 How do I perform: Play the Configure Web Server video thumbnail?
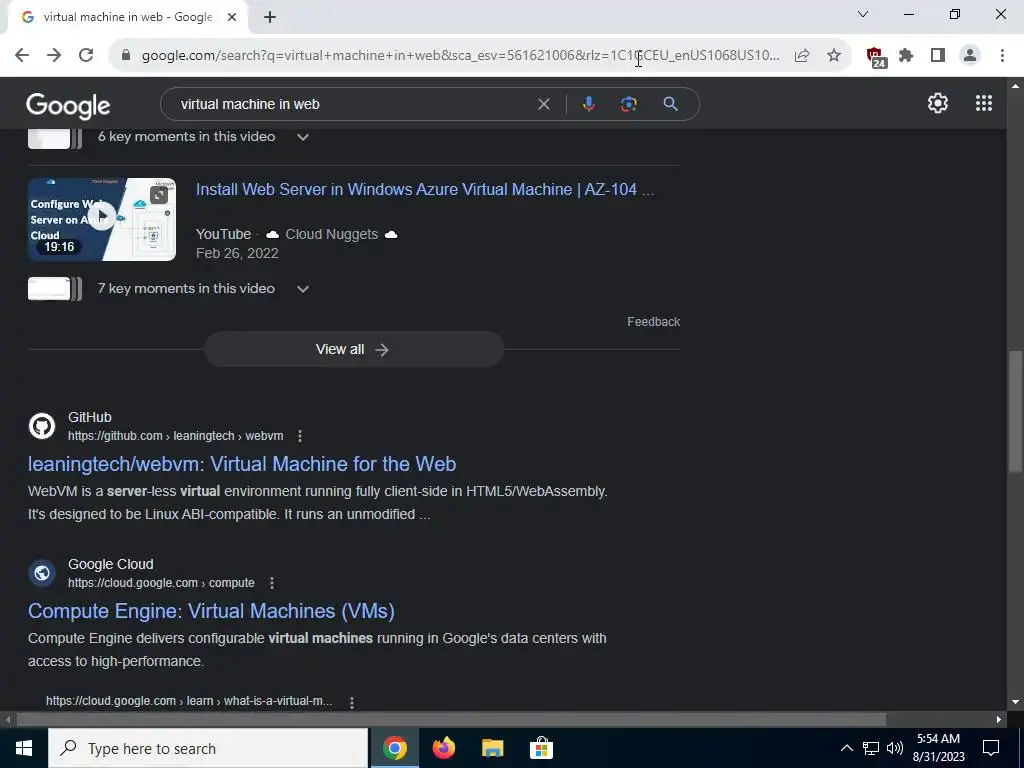tap(102, 219)
